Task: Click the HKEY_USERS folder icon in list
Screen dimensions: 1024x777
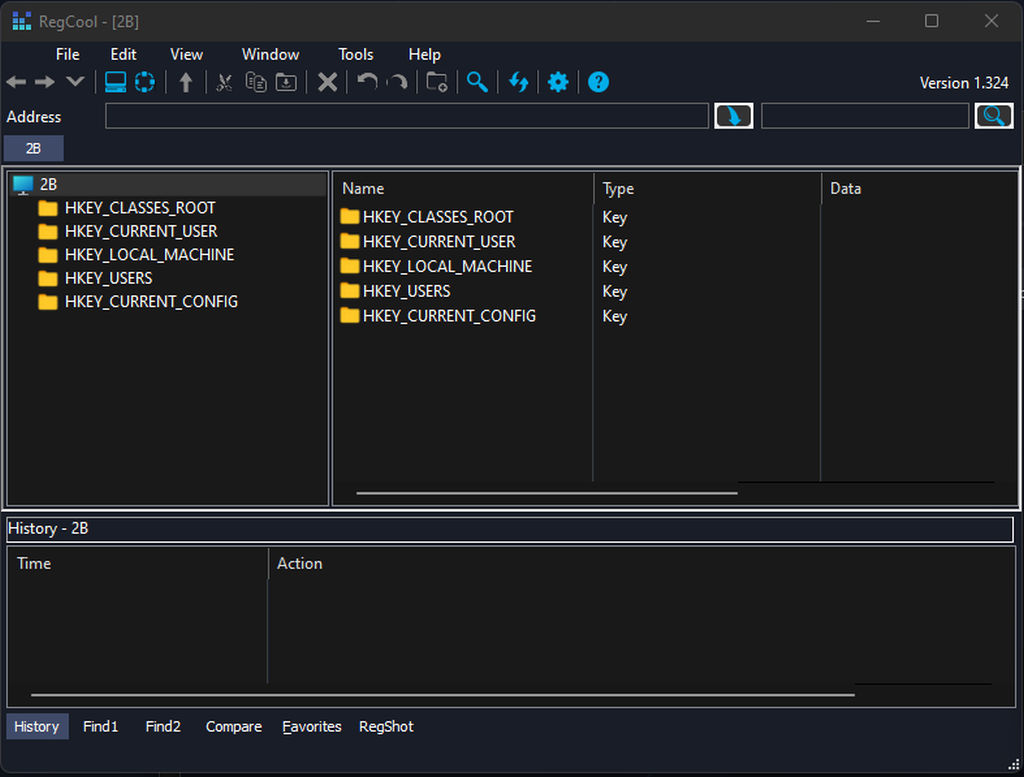Action: click(350, 291)
